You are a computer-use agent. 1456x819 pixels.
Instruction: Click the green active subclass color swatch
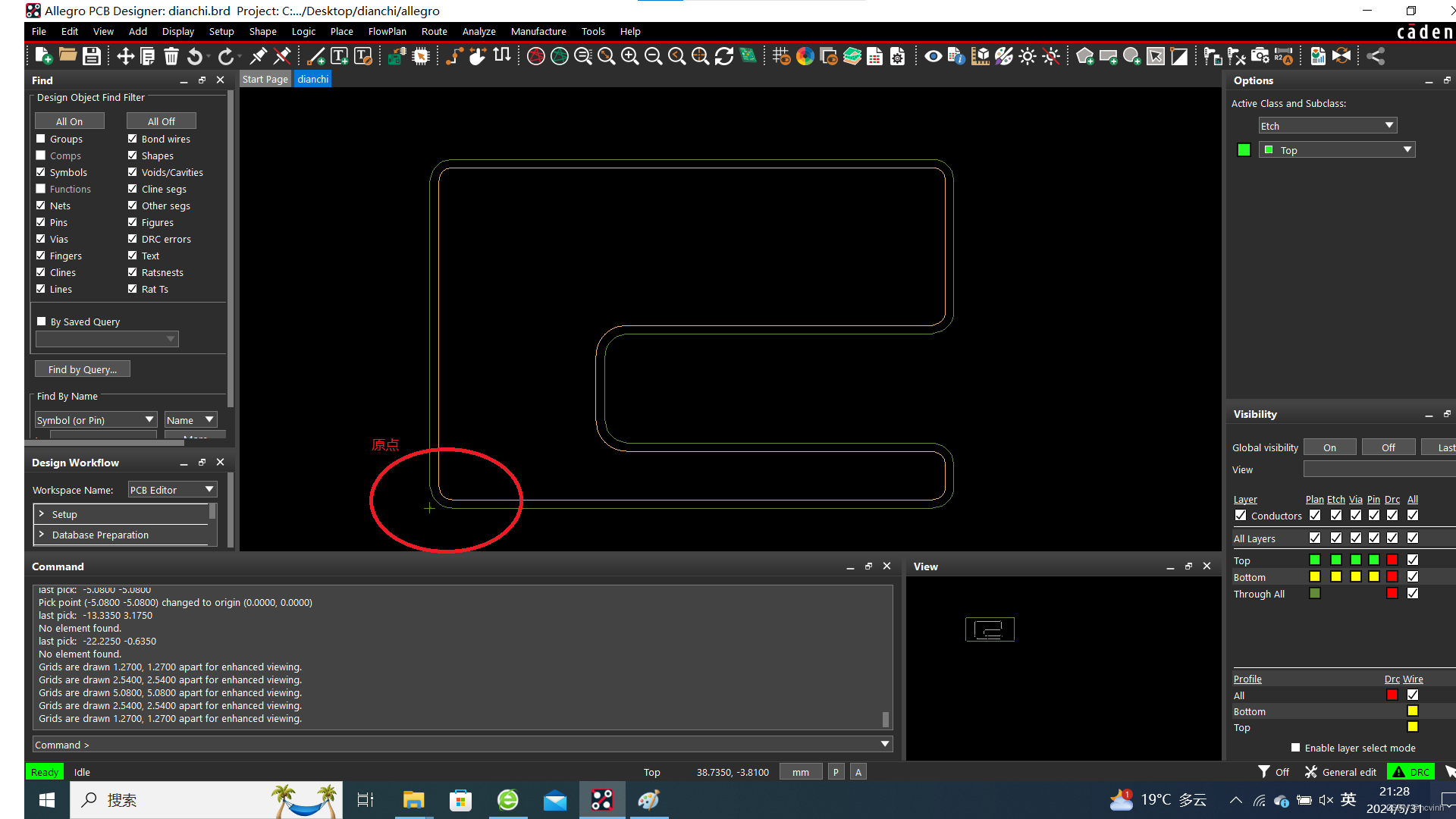point(1244,150)
